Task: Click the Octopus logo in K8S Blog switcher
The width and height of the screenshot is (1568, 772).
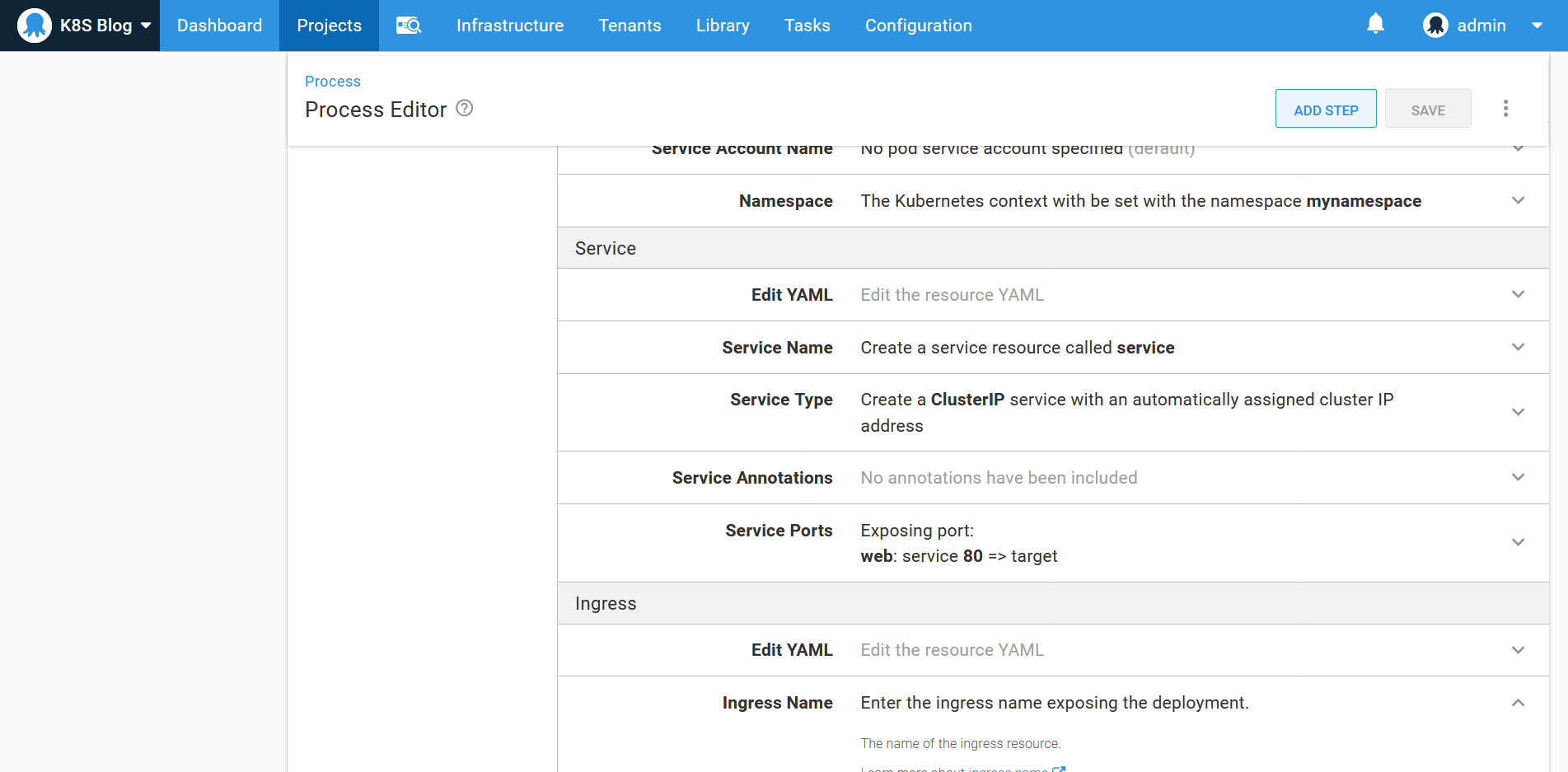Action: click(x=35, y=26)
